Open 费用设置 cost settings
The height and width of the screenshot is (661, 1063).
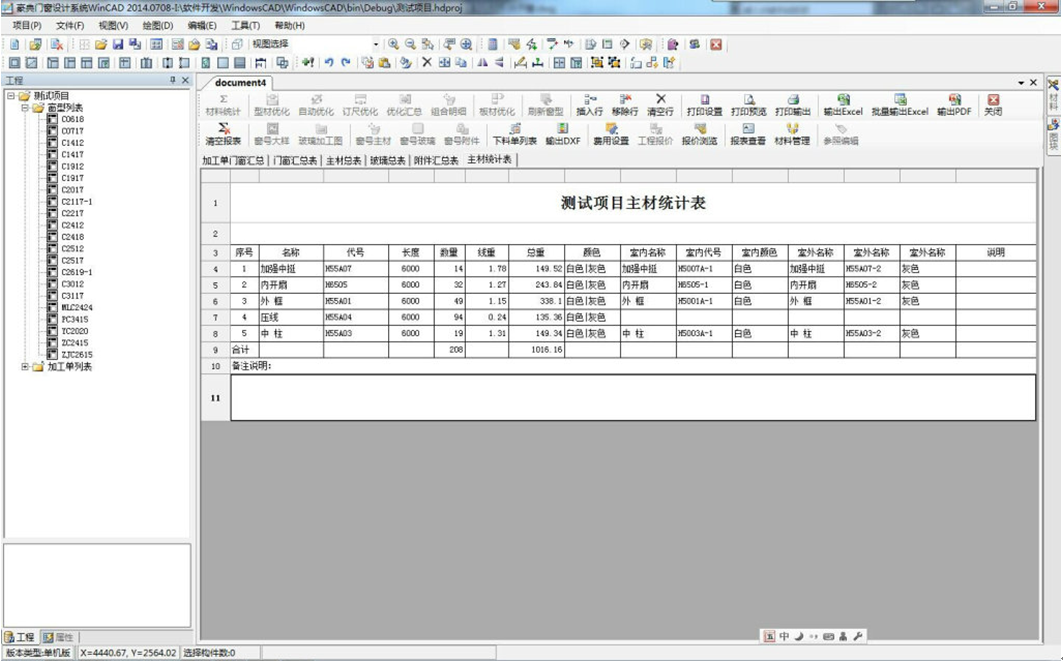tap(611, 134)
